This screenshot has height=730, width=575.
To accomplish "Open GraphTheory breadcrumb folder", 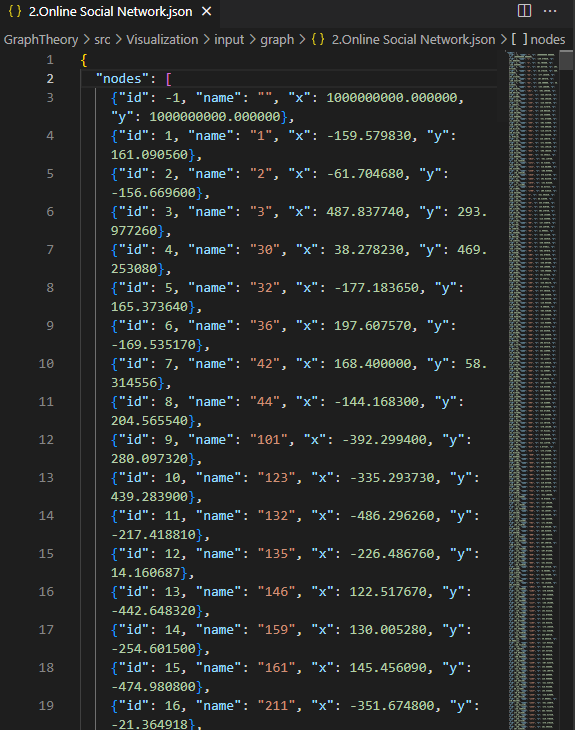I will [x=41, y=40].
